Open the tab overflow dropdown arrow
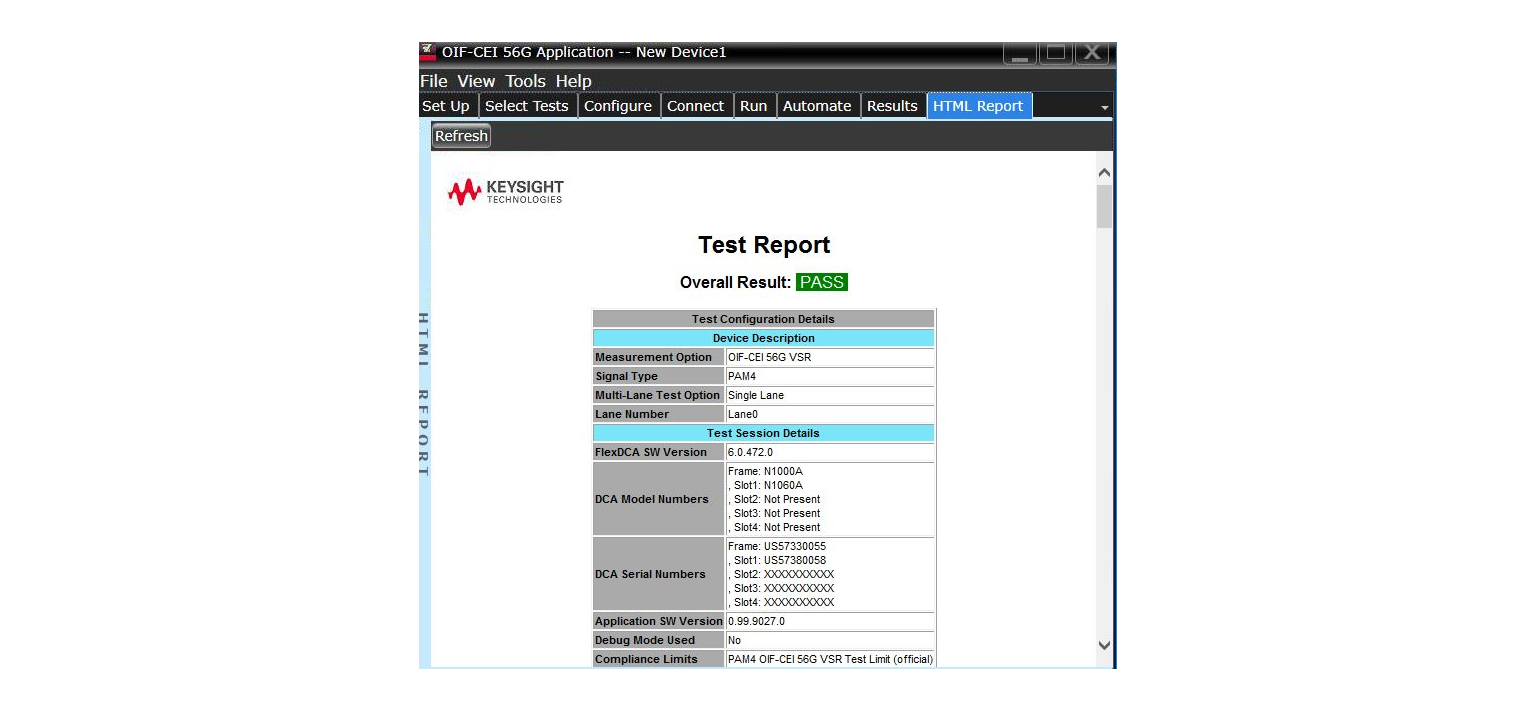1536x711 pixels. coord(1104,105)
